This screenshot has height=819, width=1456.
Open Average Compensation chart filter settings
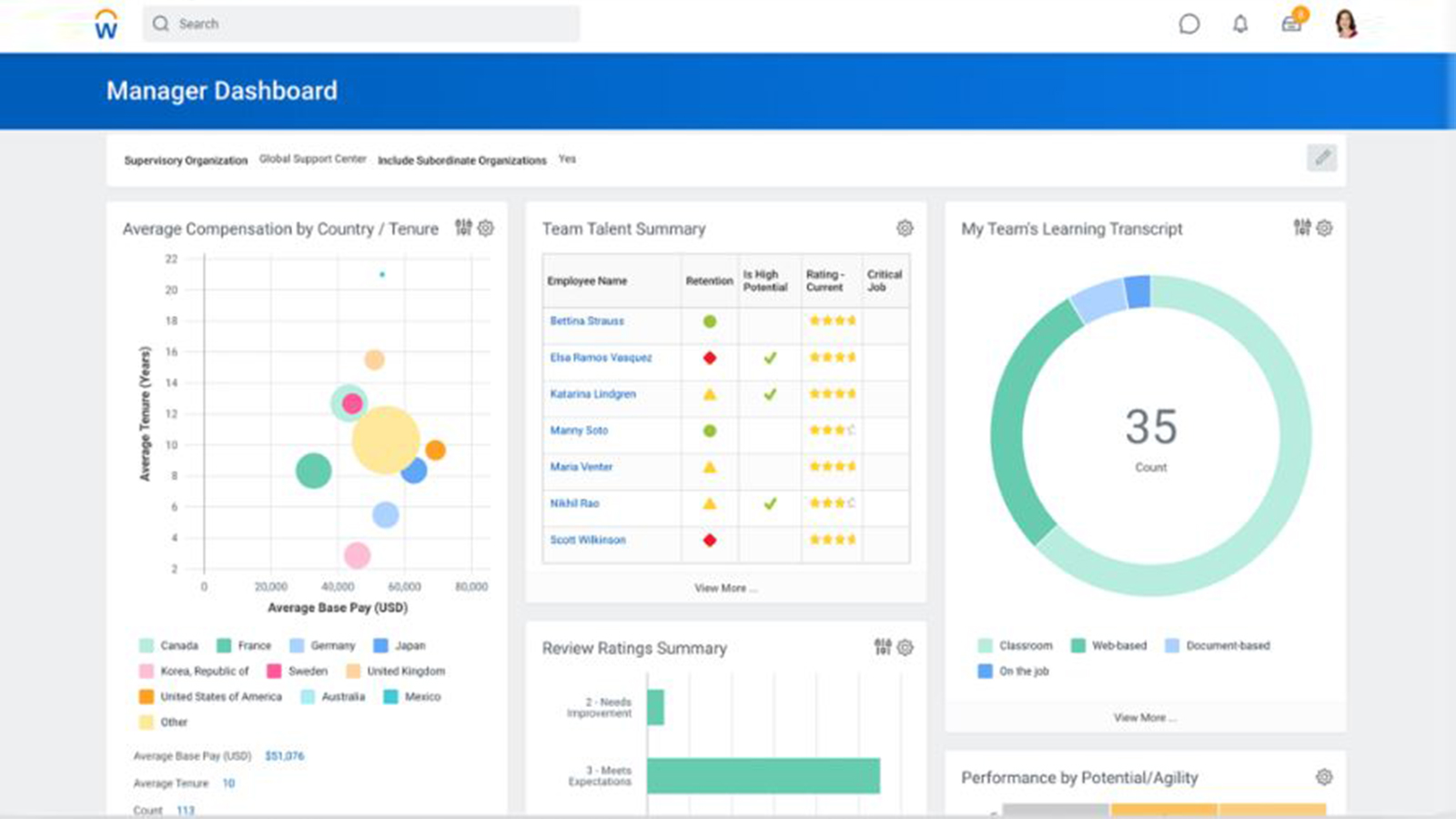(463, 227)
